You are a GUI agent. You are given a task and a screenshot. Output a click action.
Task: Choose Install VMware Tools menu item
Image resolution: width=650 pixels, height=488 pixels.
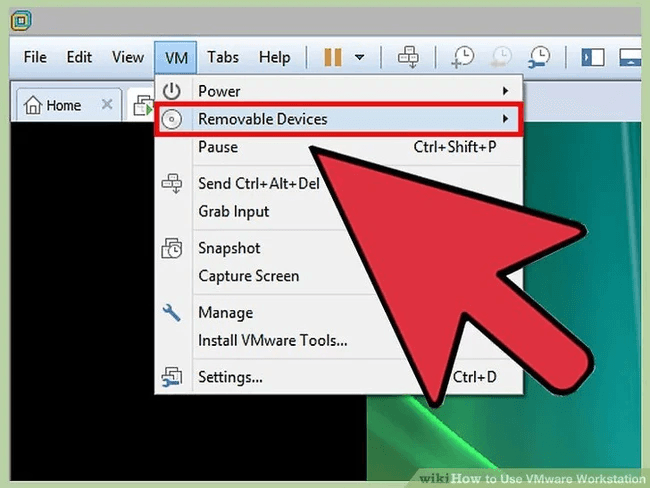coord(273,340)
